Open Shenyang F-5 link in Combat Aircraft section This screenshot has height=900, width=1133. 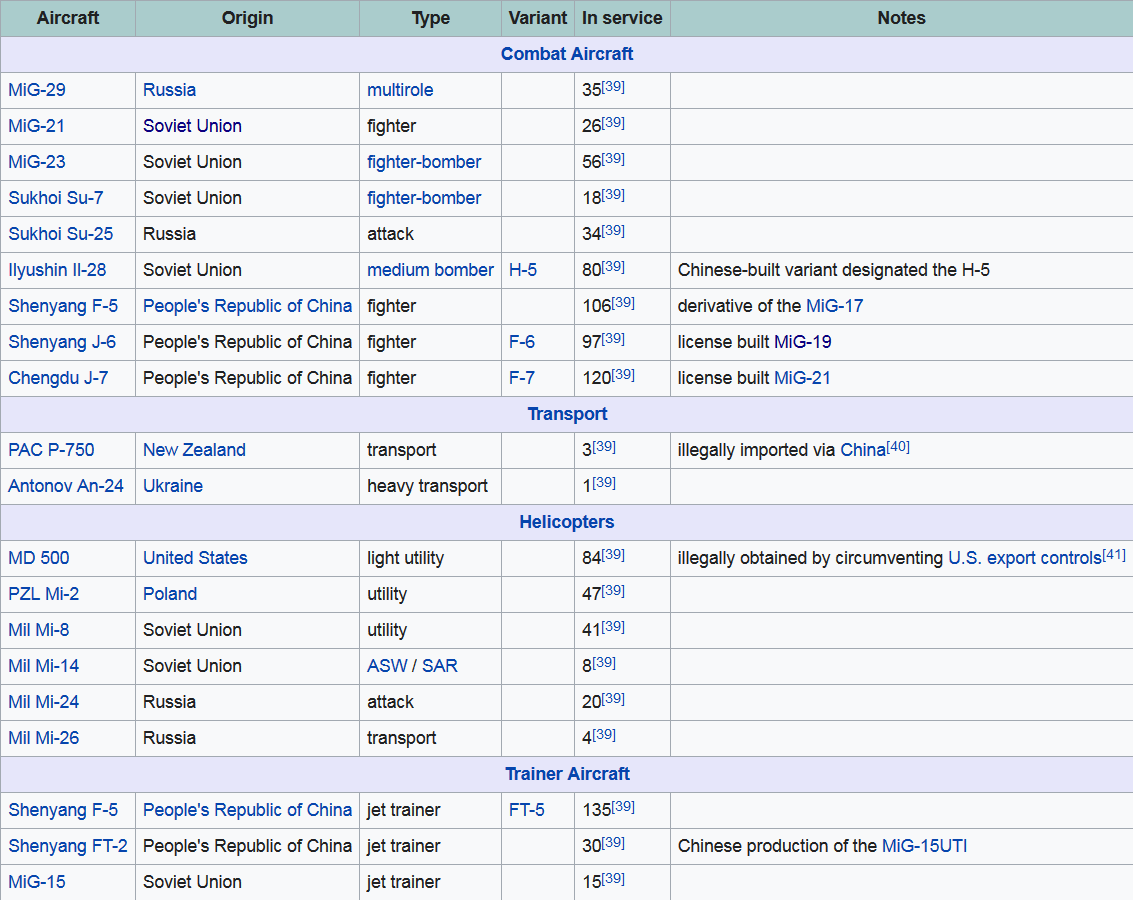click(x=63, y=306)
